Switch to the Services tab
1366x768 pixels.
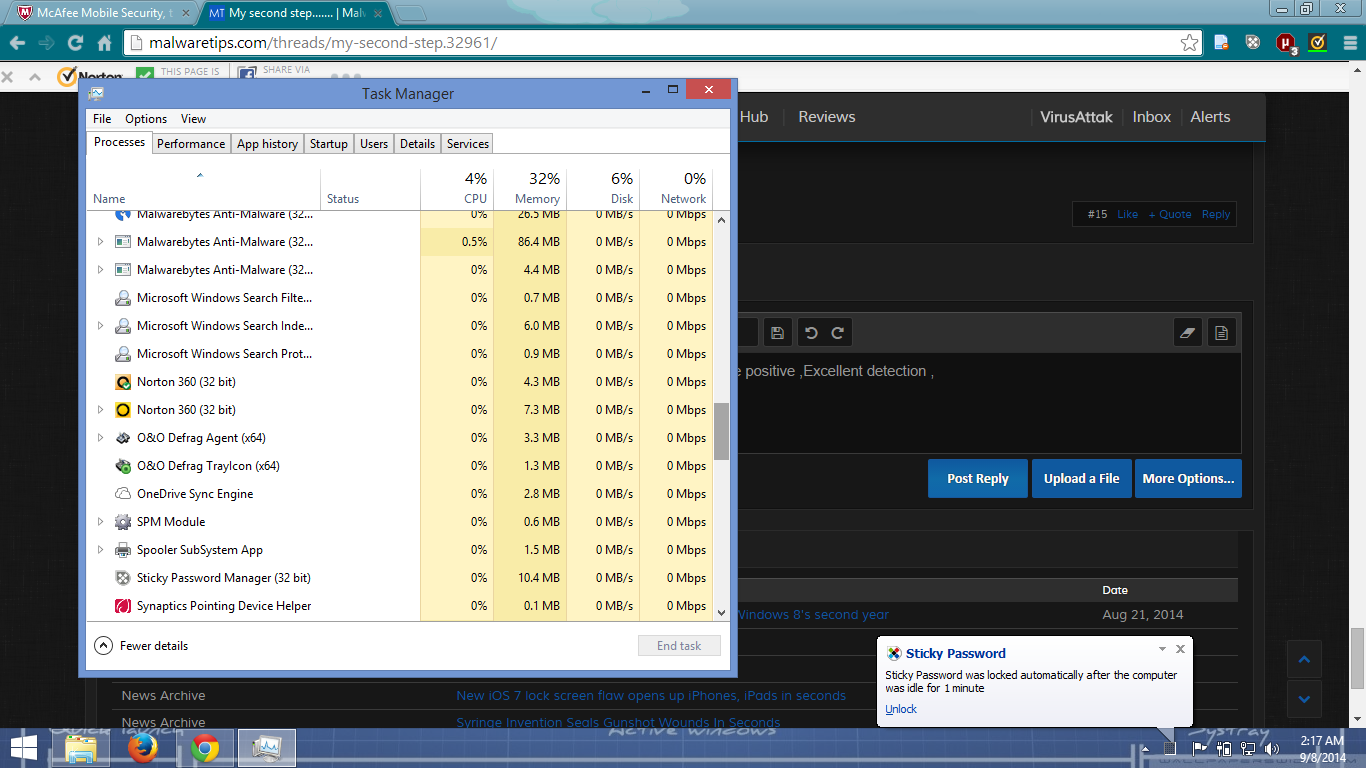point(468,144)
